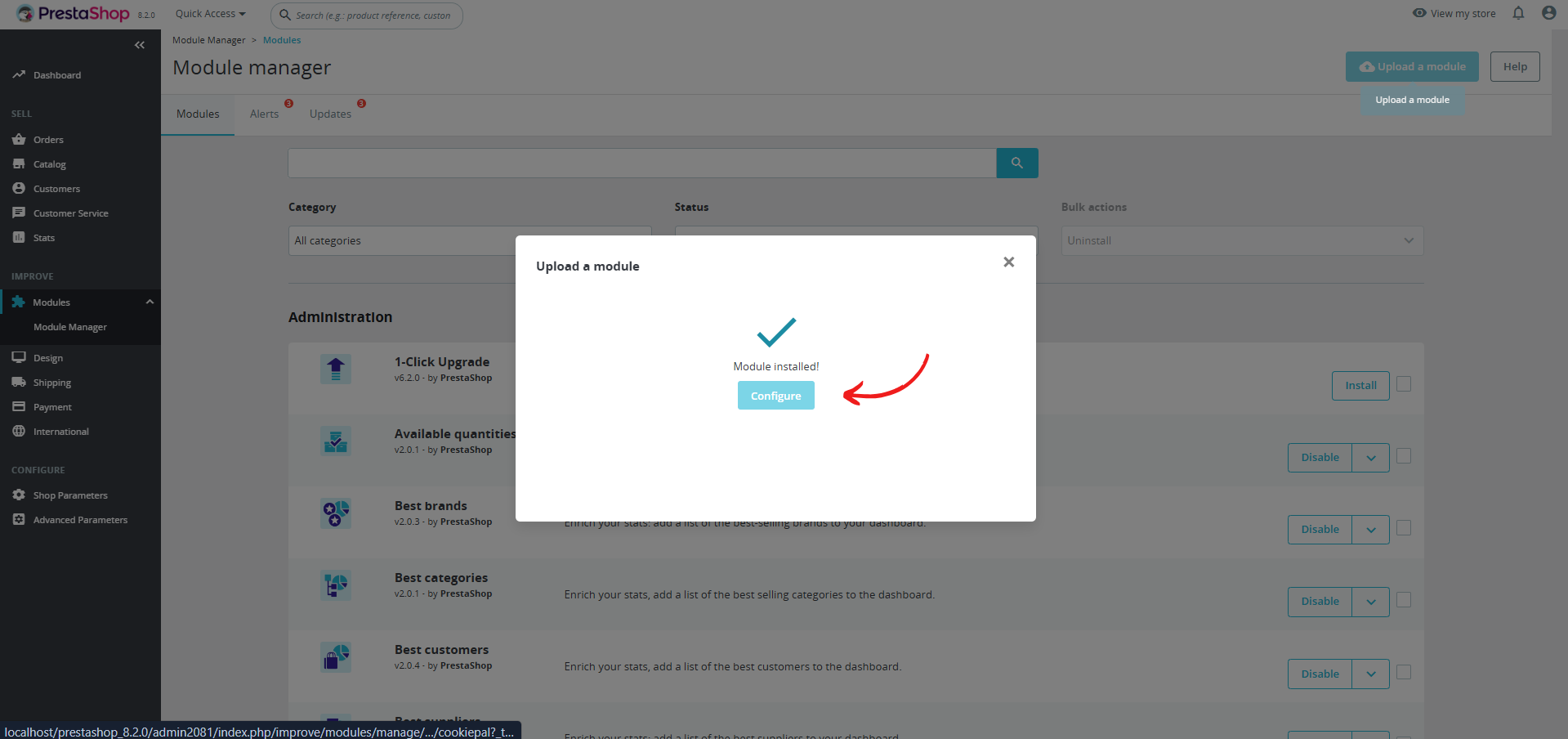Open the Uninstall bulk actions dropdown
The image size is (1568, 739).
tap(1240, 240)
